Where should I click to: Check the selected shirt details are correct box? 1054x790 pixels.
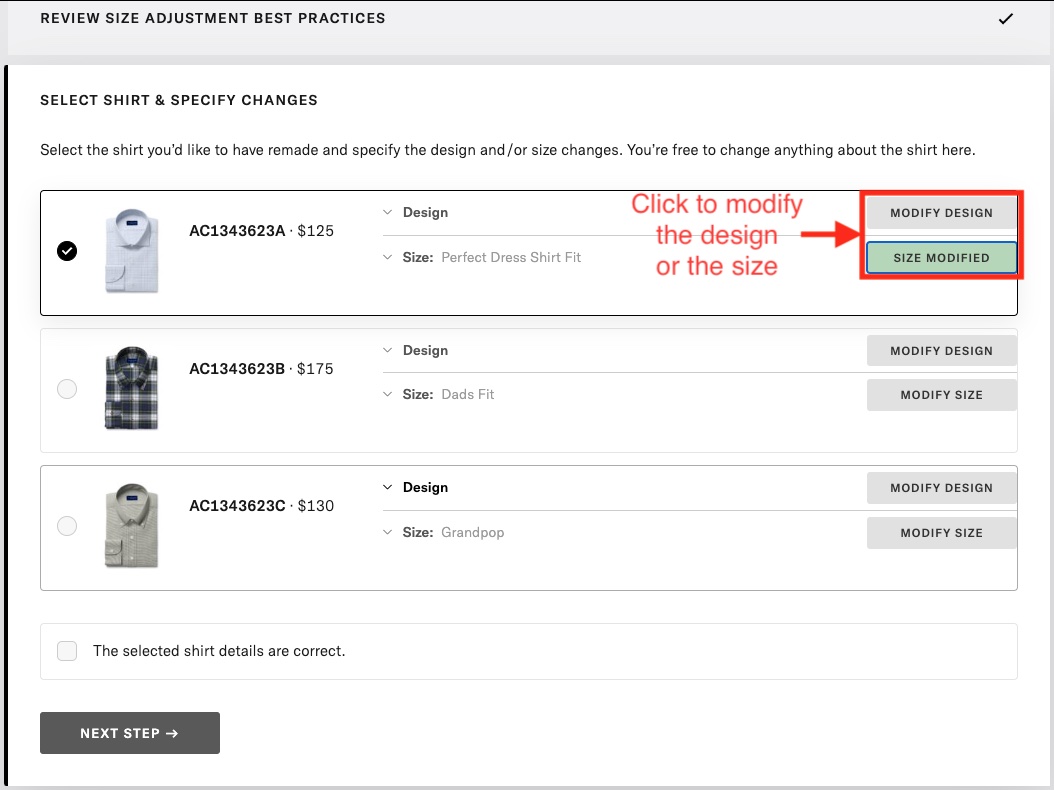tap(67, 651)
